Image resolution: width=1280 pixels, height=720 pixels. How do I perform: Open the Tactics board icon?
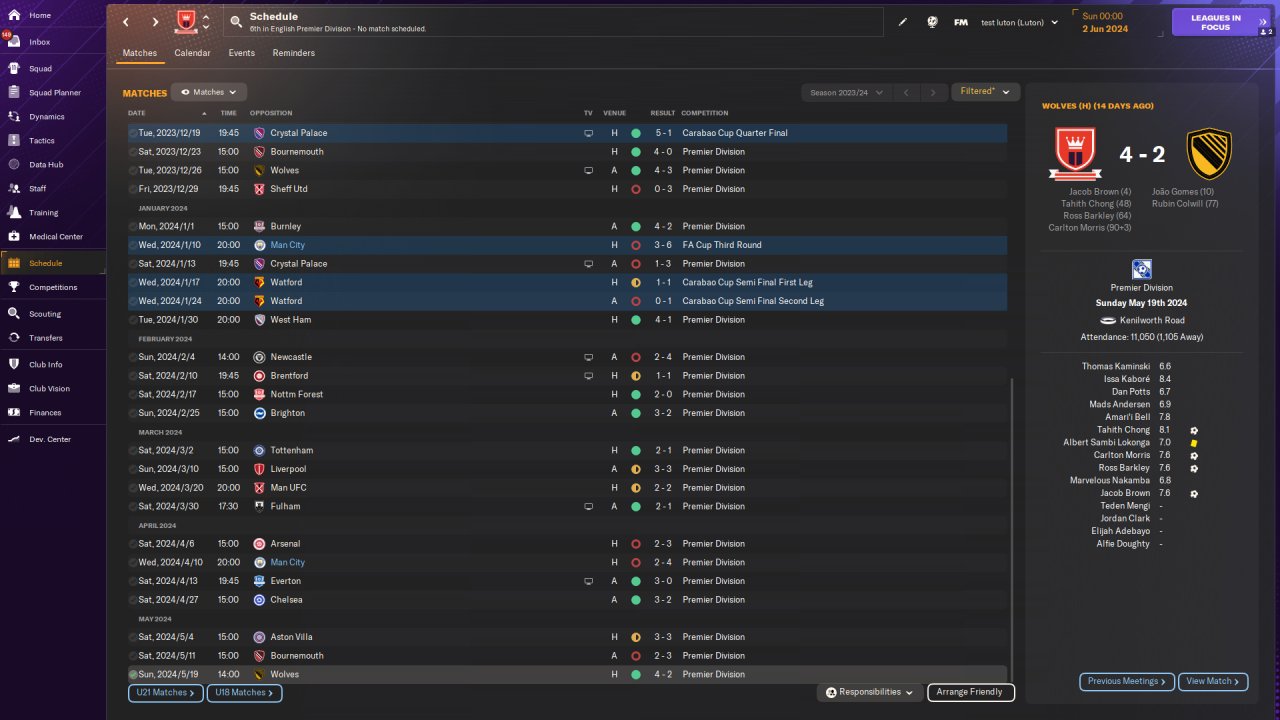(14, 141)
